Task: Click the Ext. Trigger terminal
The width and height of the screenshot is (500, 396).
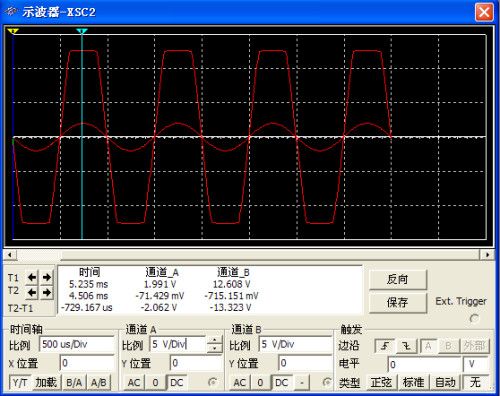Action: click(474, 318)
